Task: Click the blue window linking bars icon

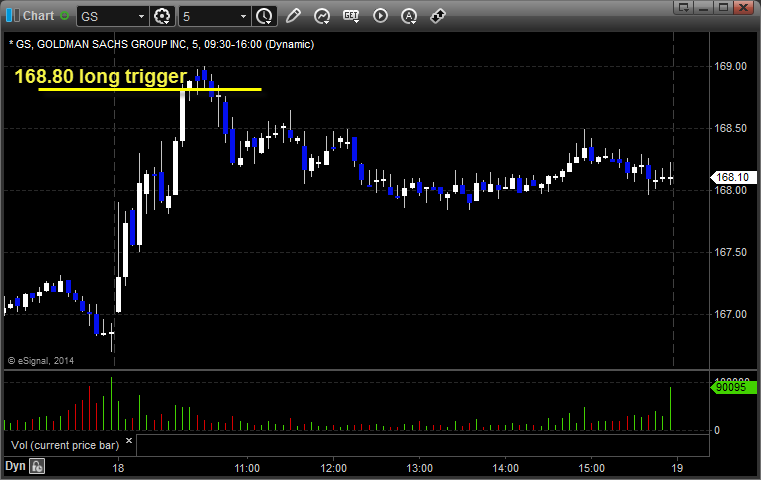Action: tap(12, 16)
